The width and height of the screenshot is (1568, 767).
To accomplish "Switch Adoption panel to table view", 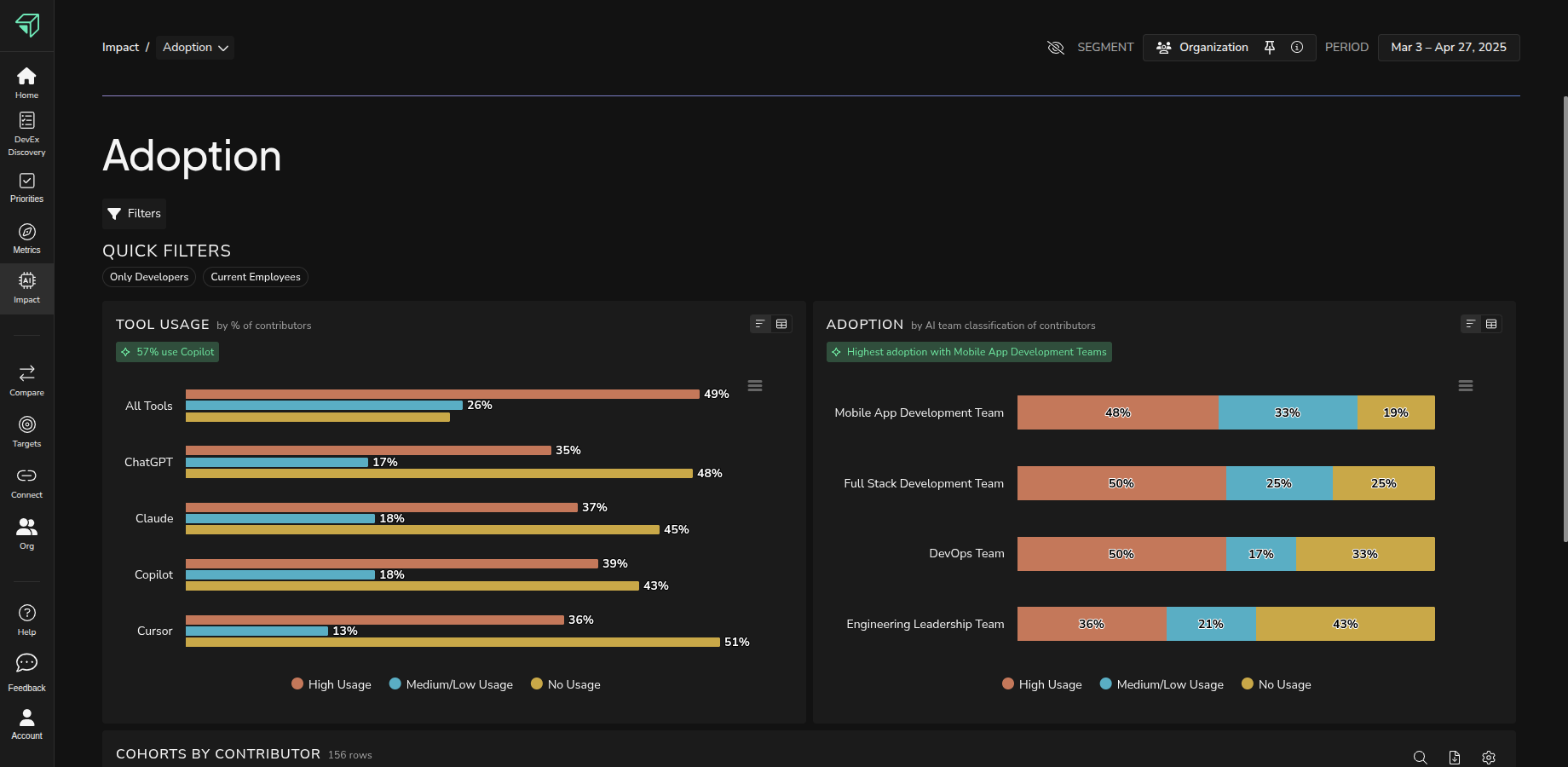I will (1491, 324).
